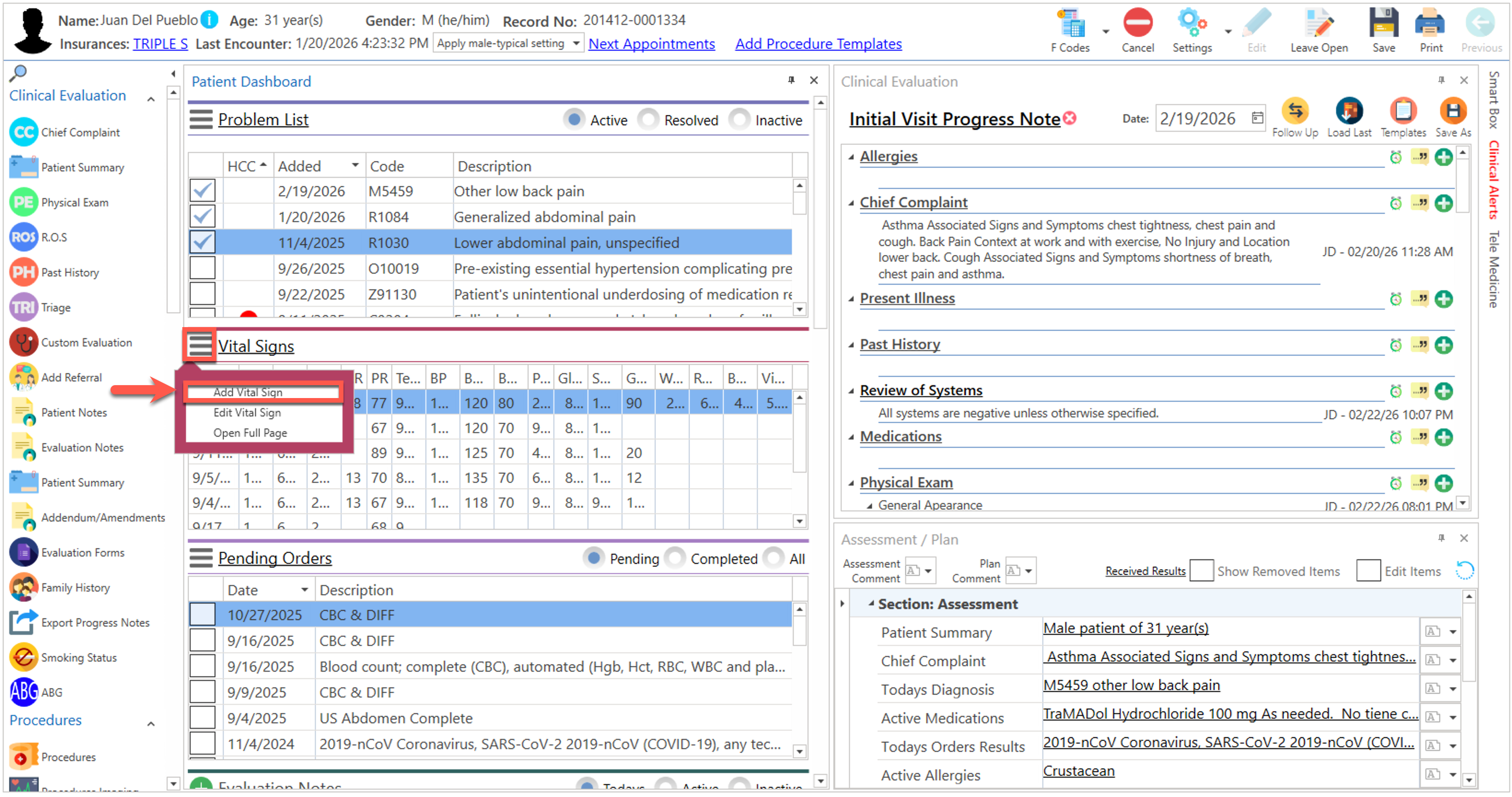Click the Smoking Status sidebar icon
Image resolution: width=1512 pixels, height=797 pixels.
(x=23, y=658)
